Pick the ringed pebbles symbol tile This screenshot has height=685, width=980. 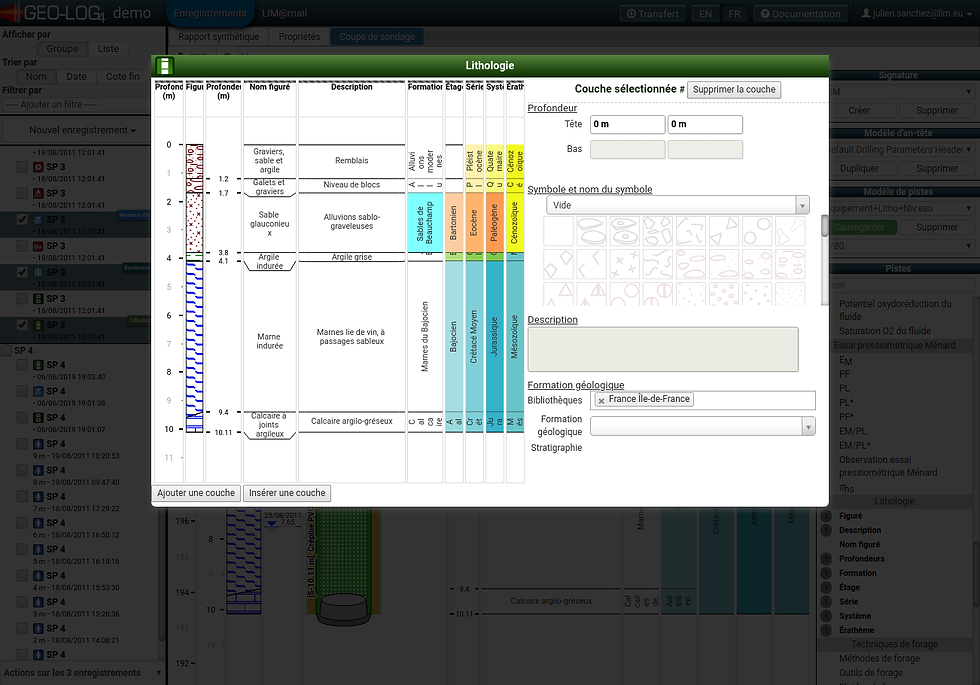tap(624, 231)
